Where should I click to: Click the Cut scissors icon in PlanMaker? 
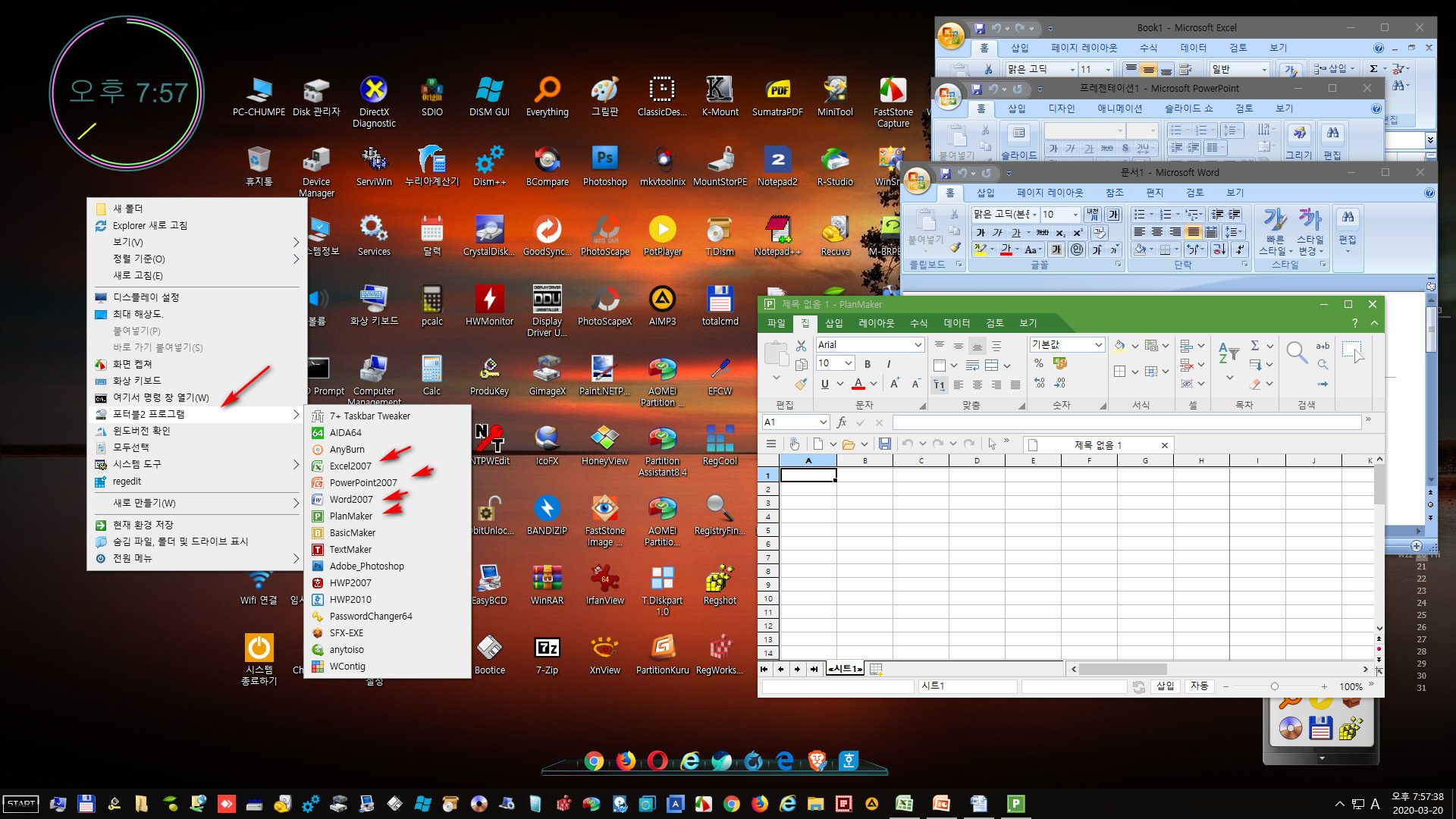tap(801, 346)
